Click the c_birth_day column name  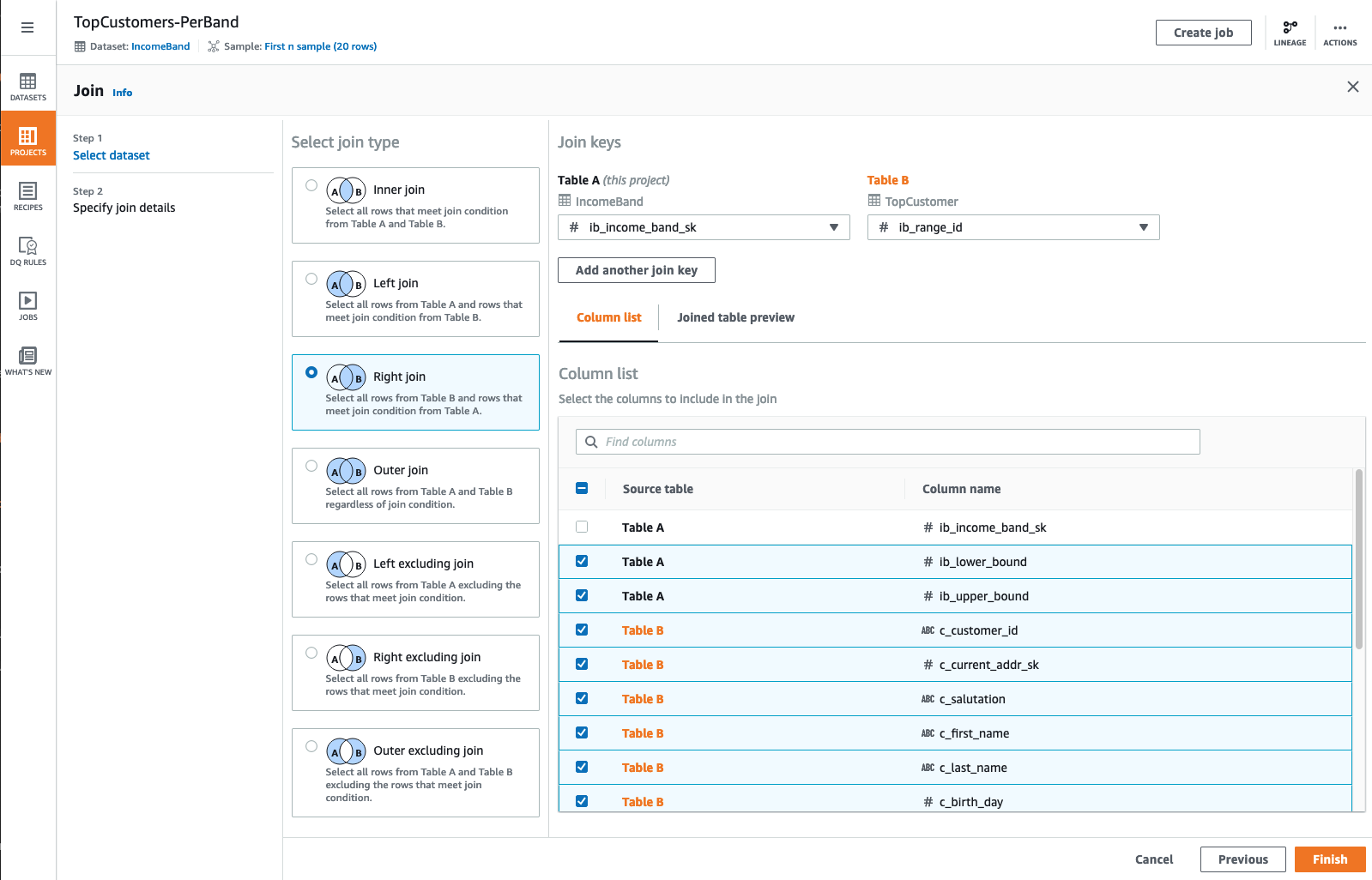pyautogui.click(x=970, y=802)
